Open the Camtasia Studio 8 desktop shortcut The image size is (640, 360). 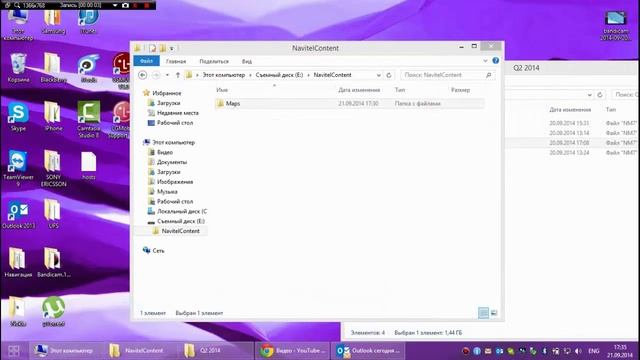coord(88,119)
